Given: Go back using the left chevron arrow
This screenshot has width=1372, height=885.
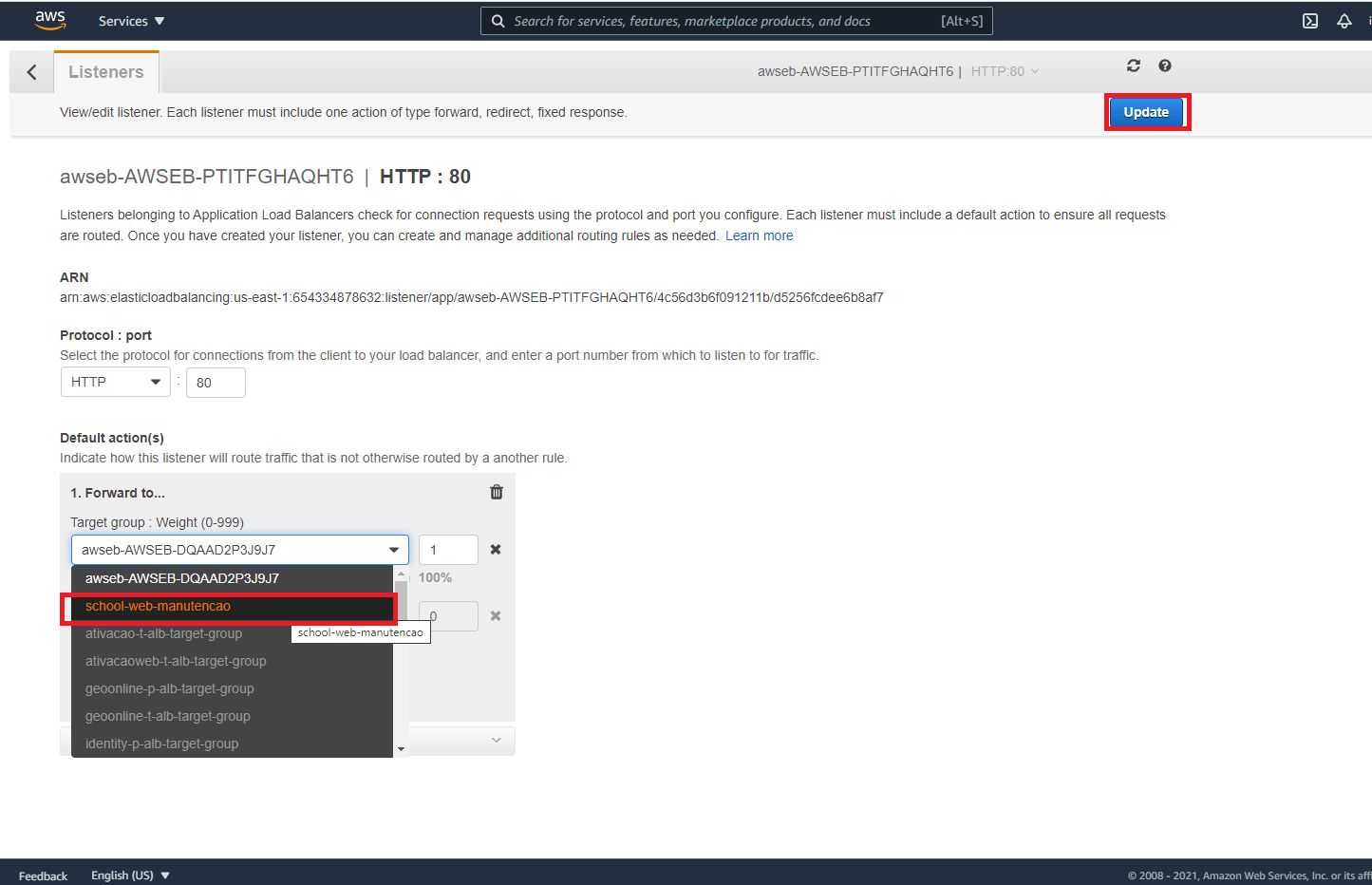Looking at the screenshot, I should (x=32, y=72).
